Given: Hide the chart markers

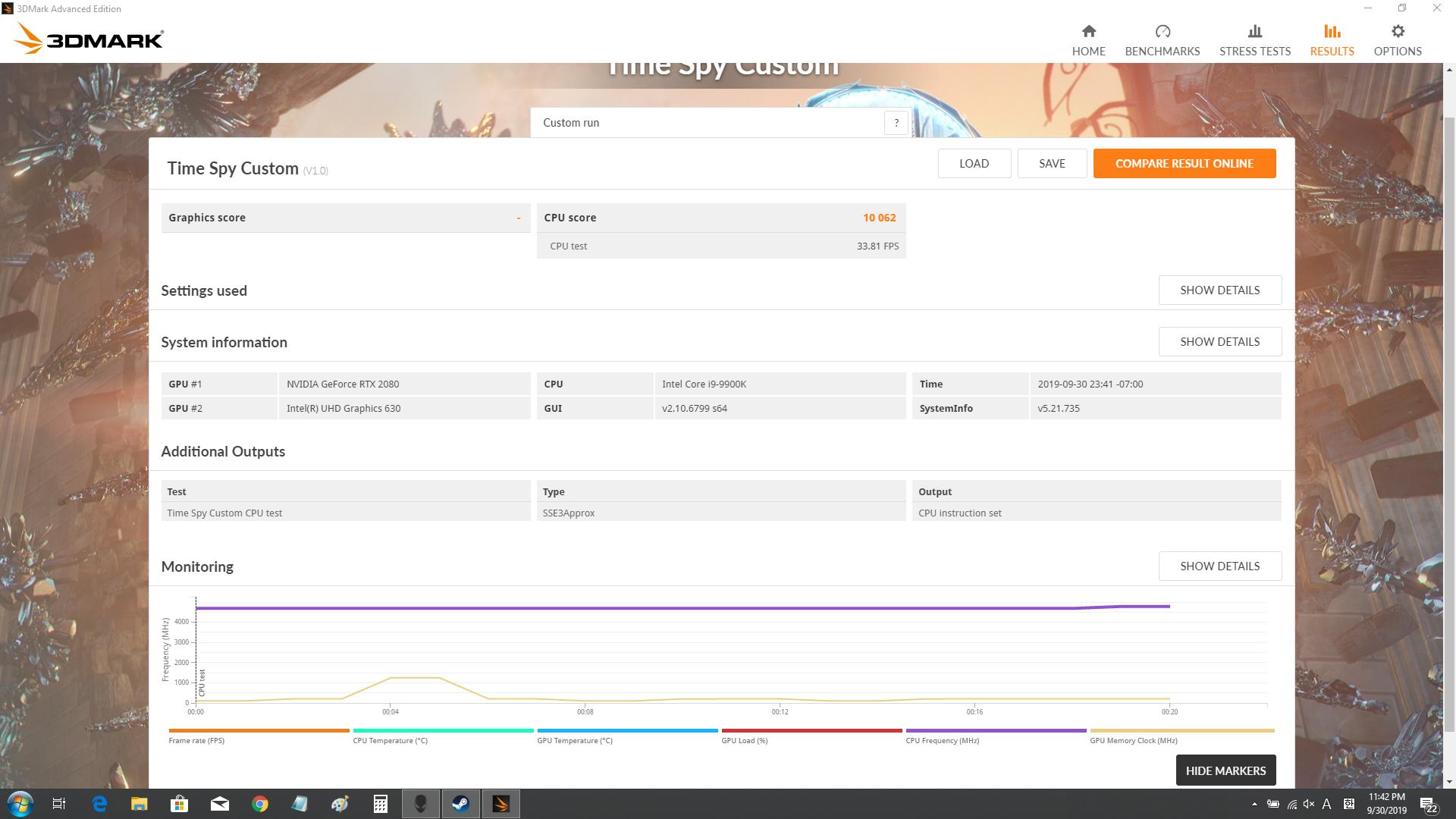Looking at the screenshot, I should tap(1225, 770).
